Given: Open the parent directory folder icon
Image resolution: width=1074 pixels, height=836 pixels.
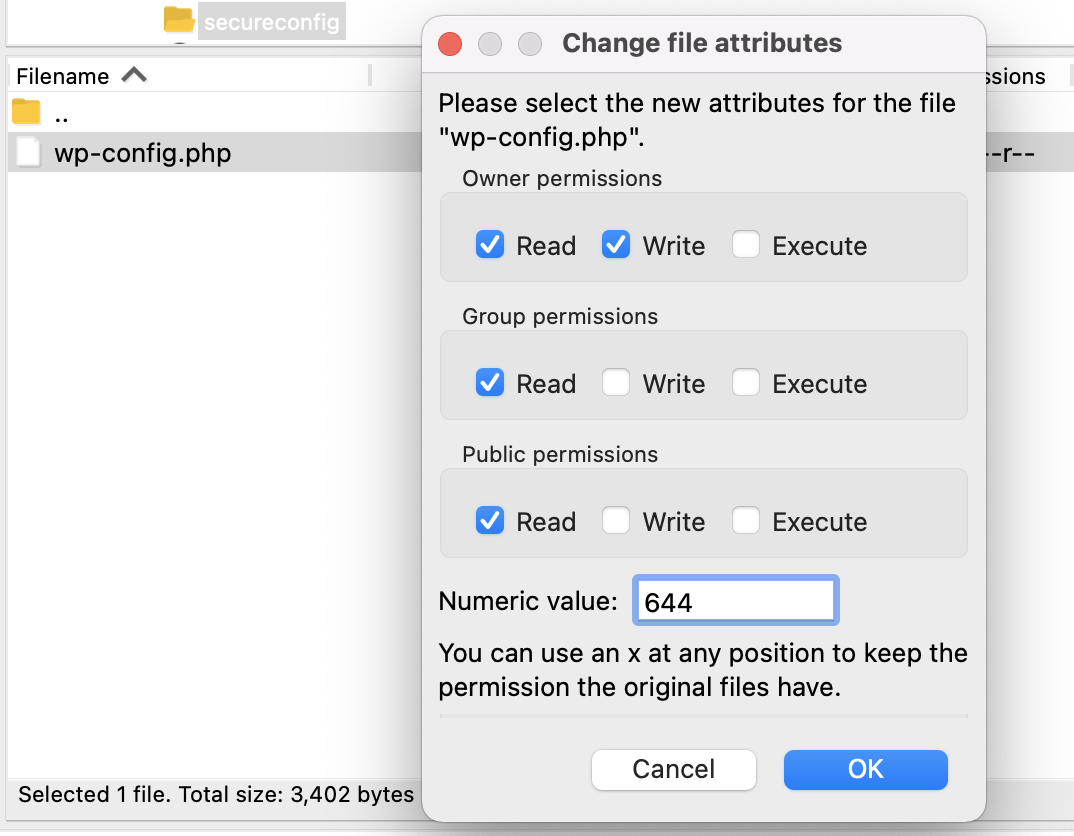Looking at the screenshot, I should (x=24, y=111).
